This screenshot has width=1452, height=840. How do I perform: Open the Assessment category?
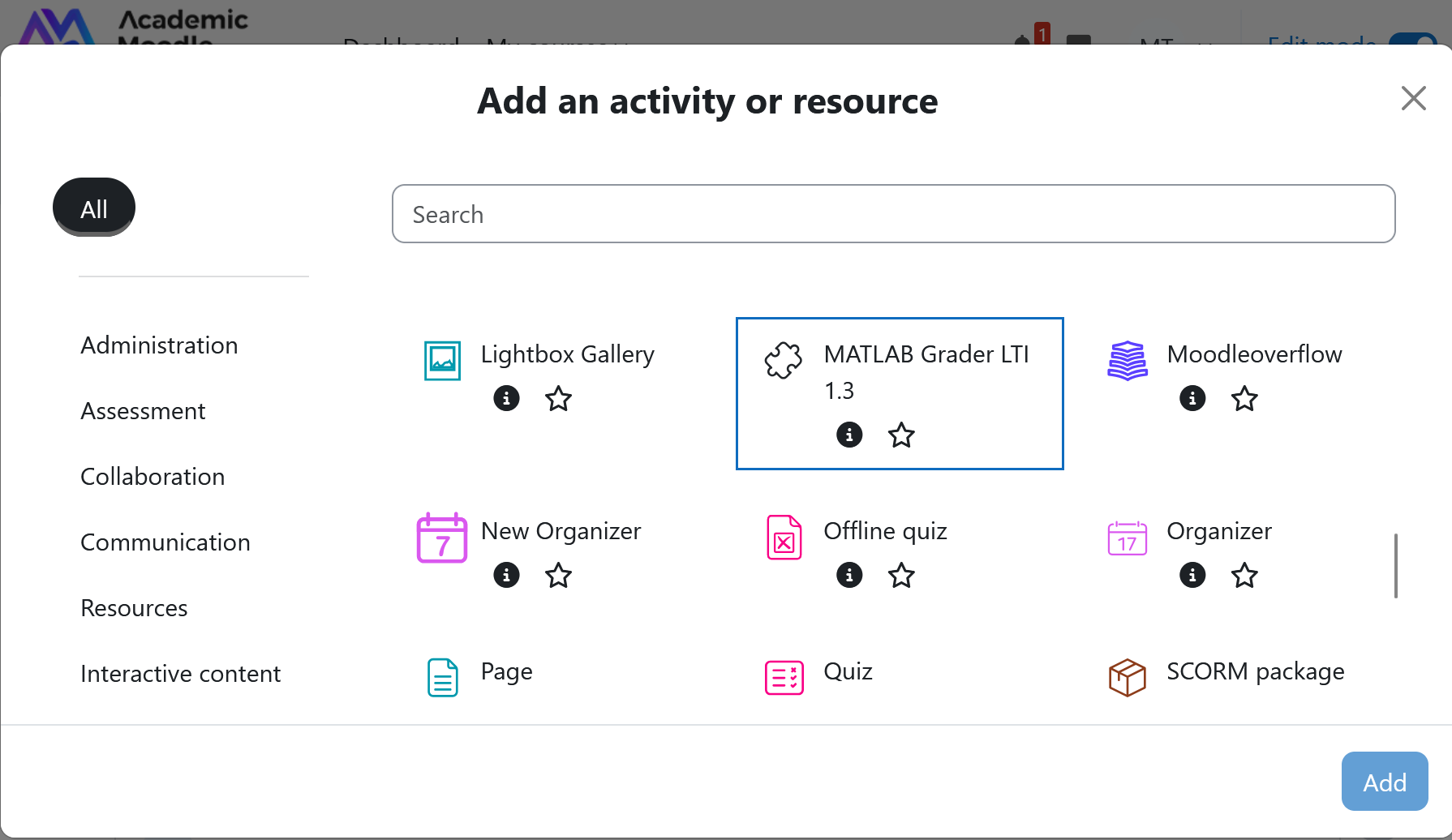point(143,411)
